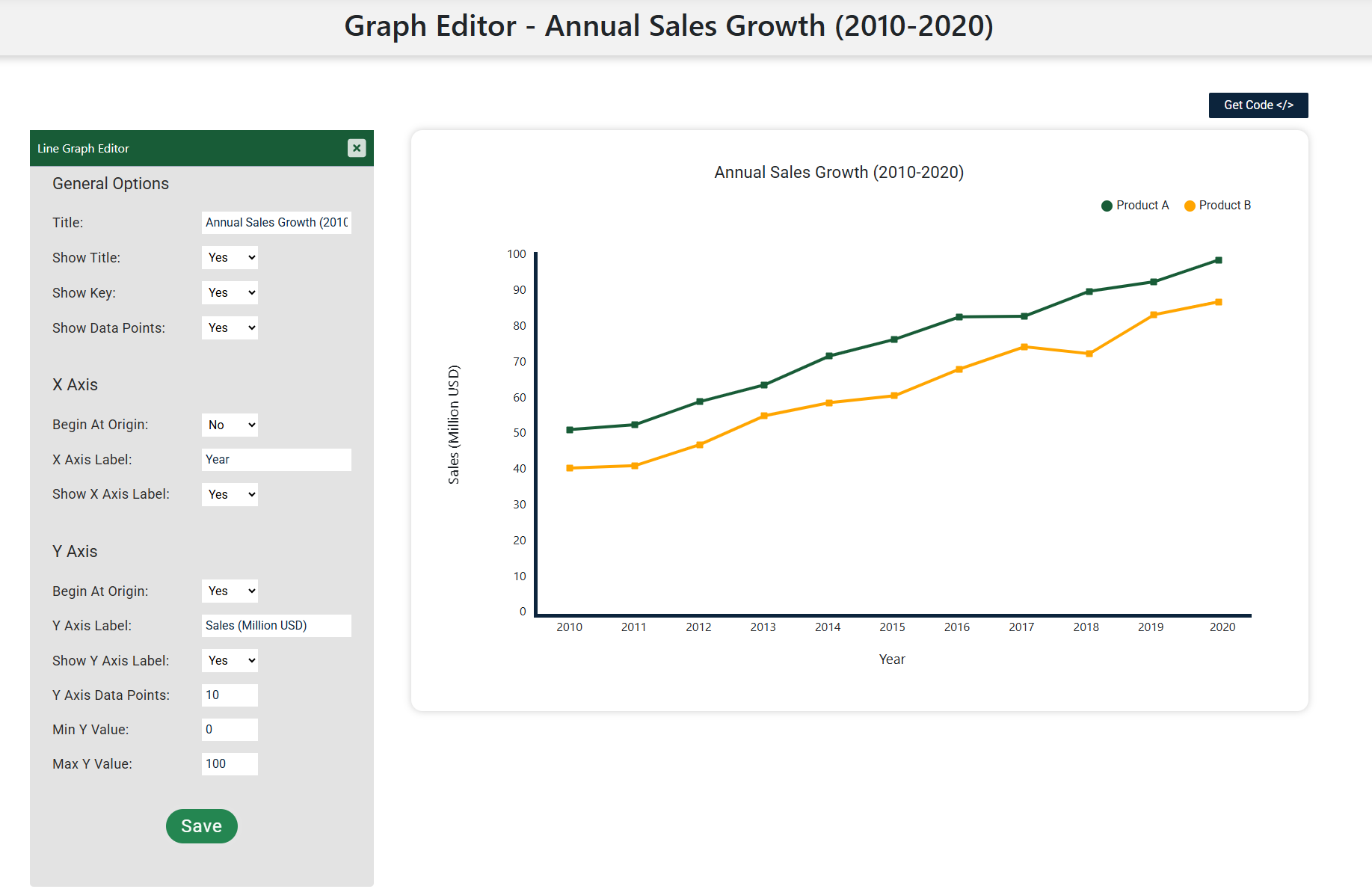1372x895 pixels.
Task: Click the Product A green legend dot
Action: pyautogui.click(x=1107, y=206)
